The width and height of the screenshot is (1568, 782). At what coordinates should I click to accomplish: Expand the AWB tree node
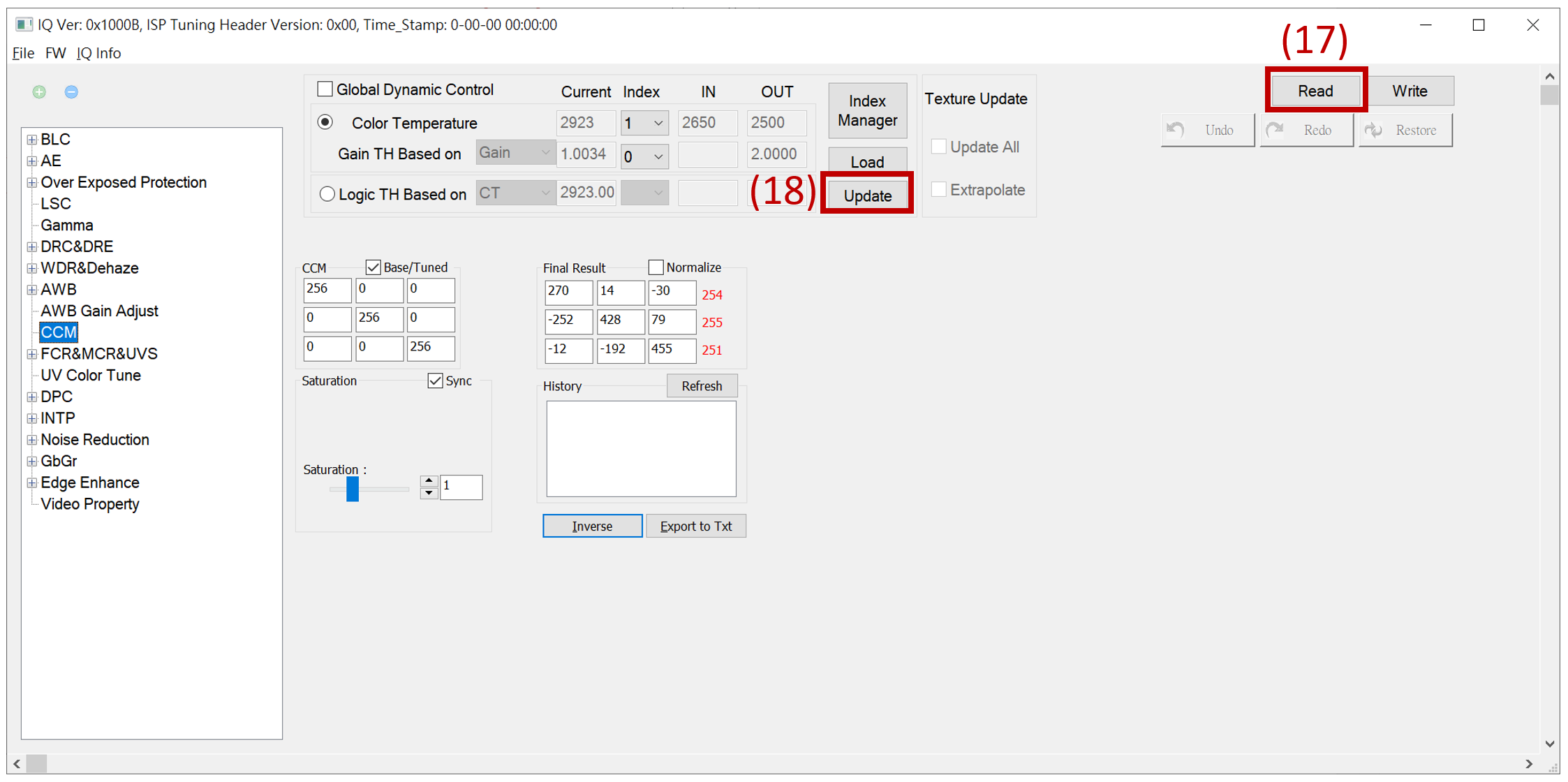click(x=32, y=290)
